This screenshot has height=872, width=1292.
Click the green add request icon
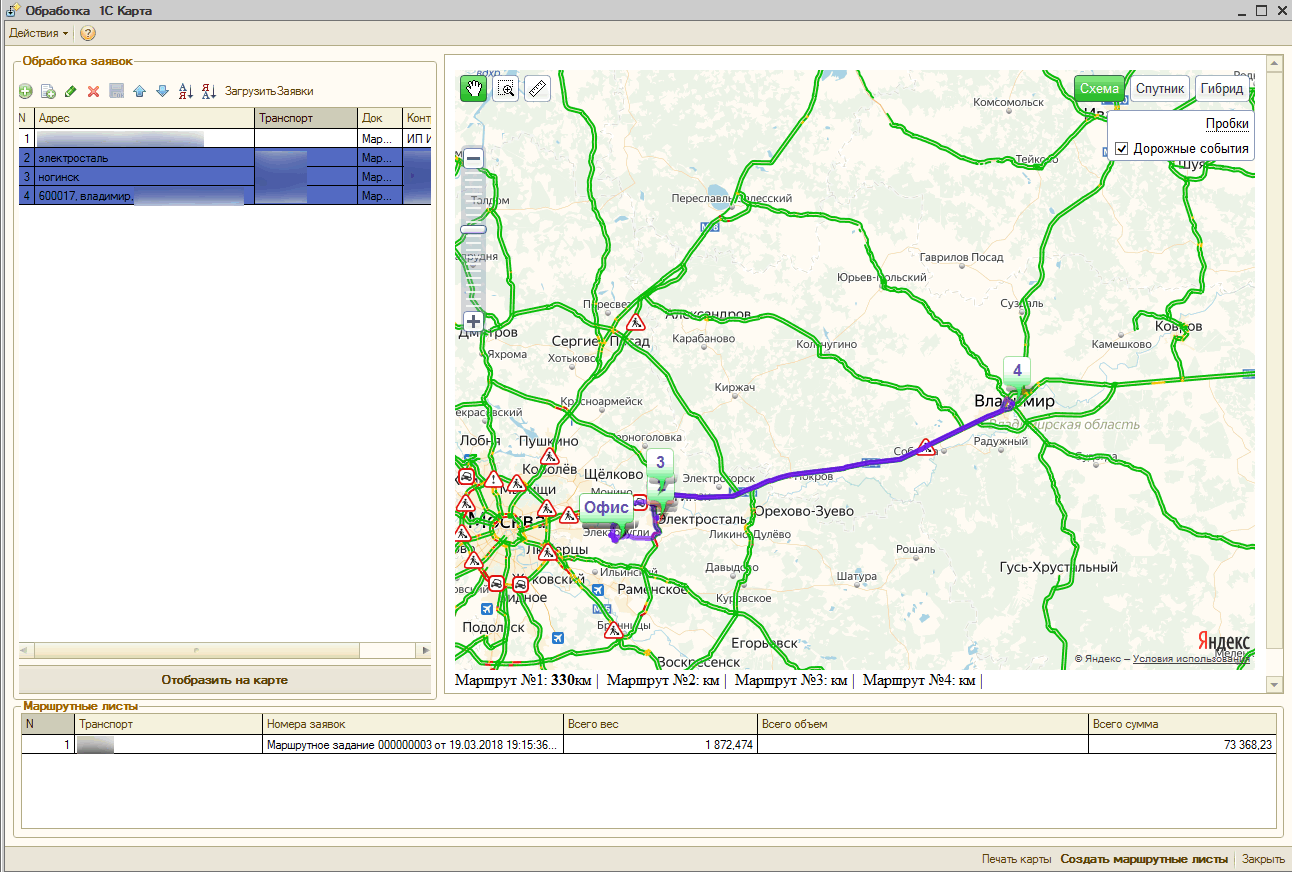[x=26, y=91]
